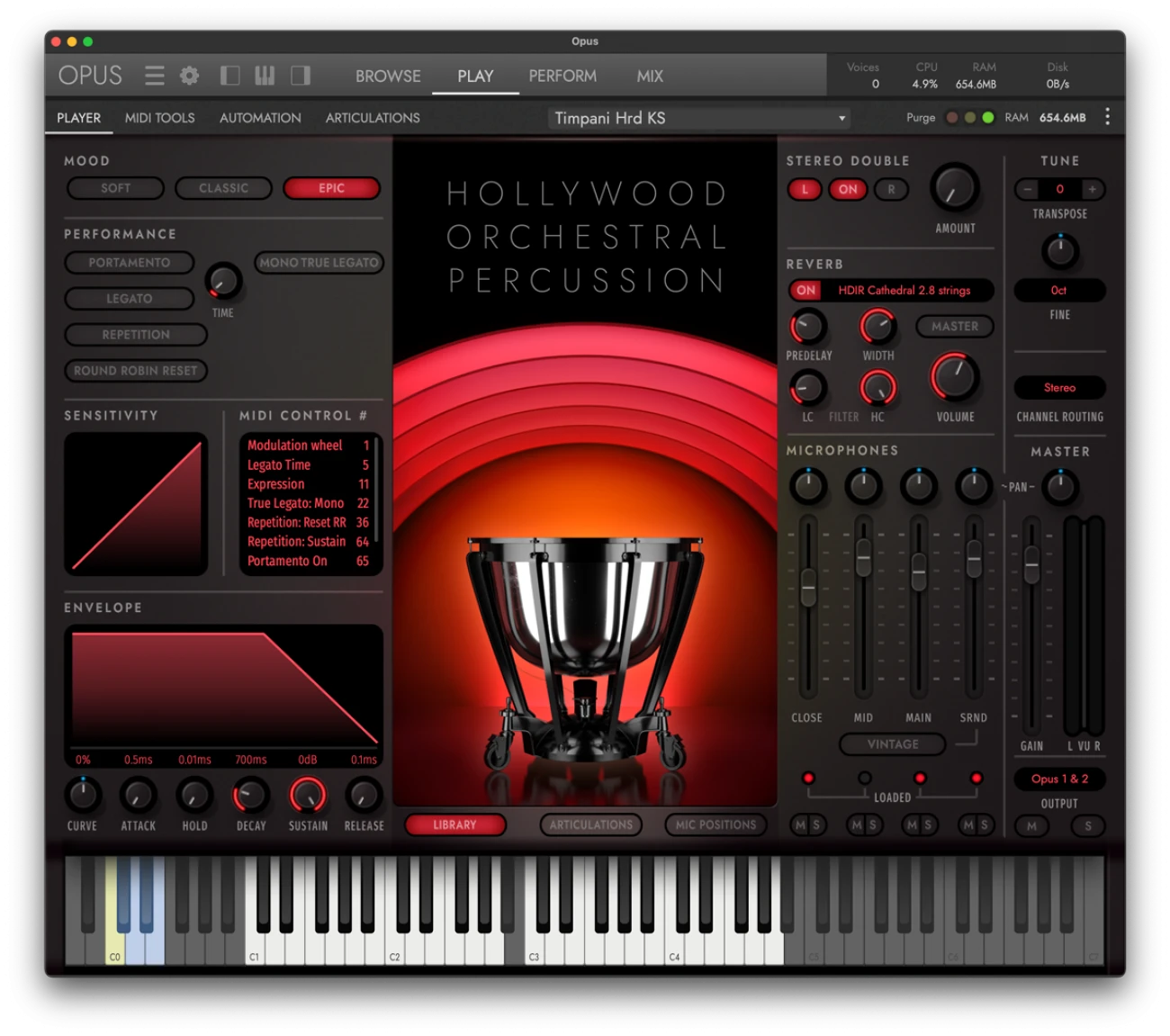Open the Opus 1 & 2 output selector

click(x=1059, y=779)
